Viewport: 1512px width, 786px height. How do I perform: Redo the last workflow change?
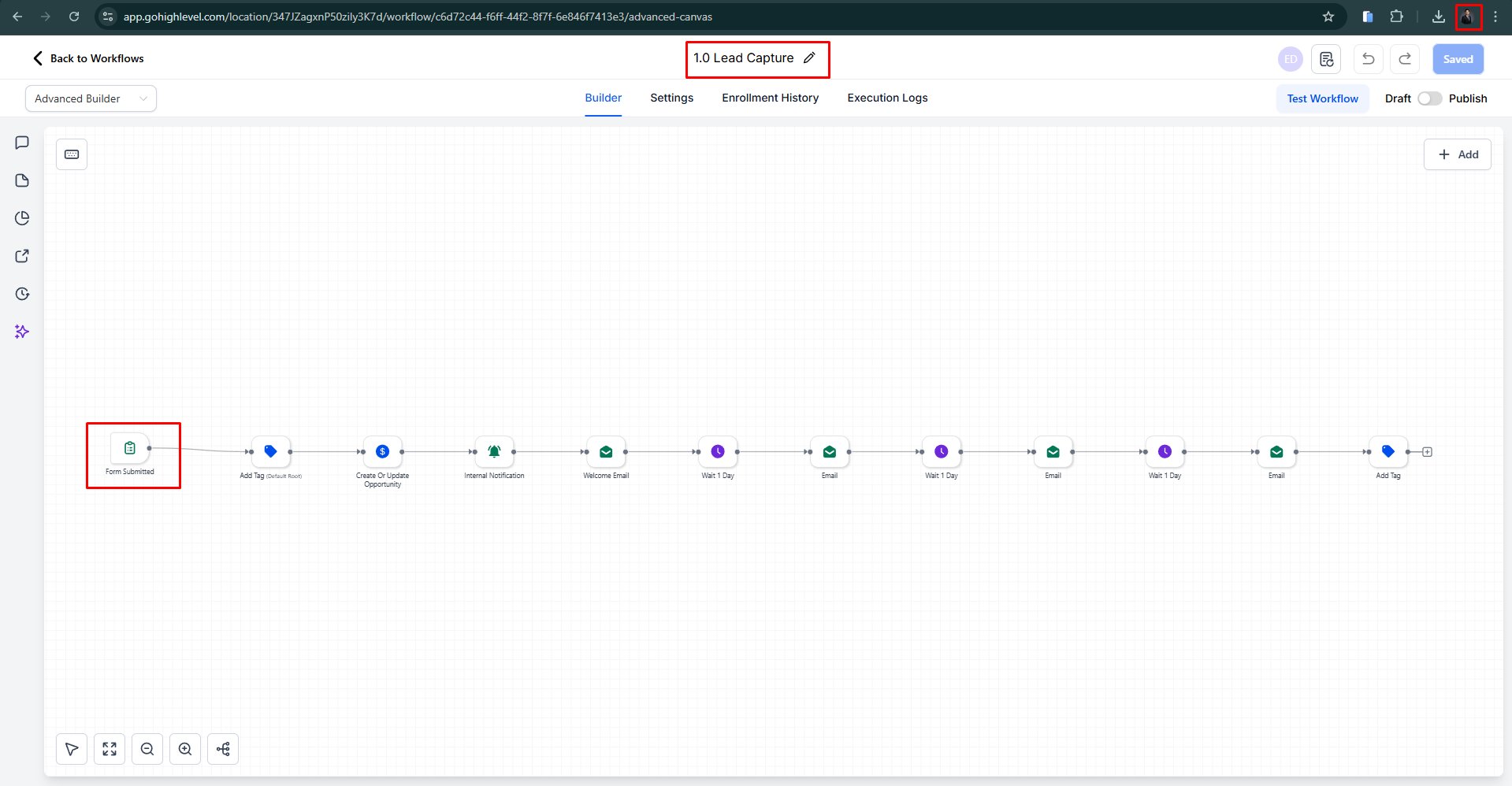(x=1405, y=59)
